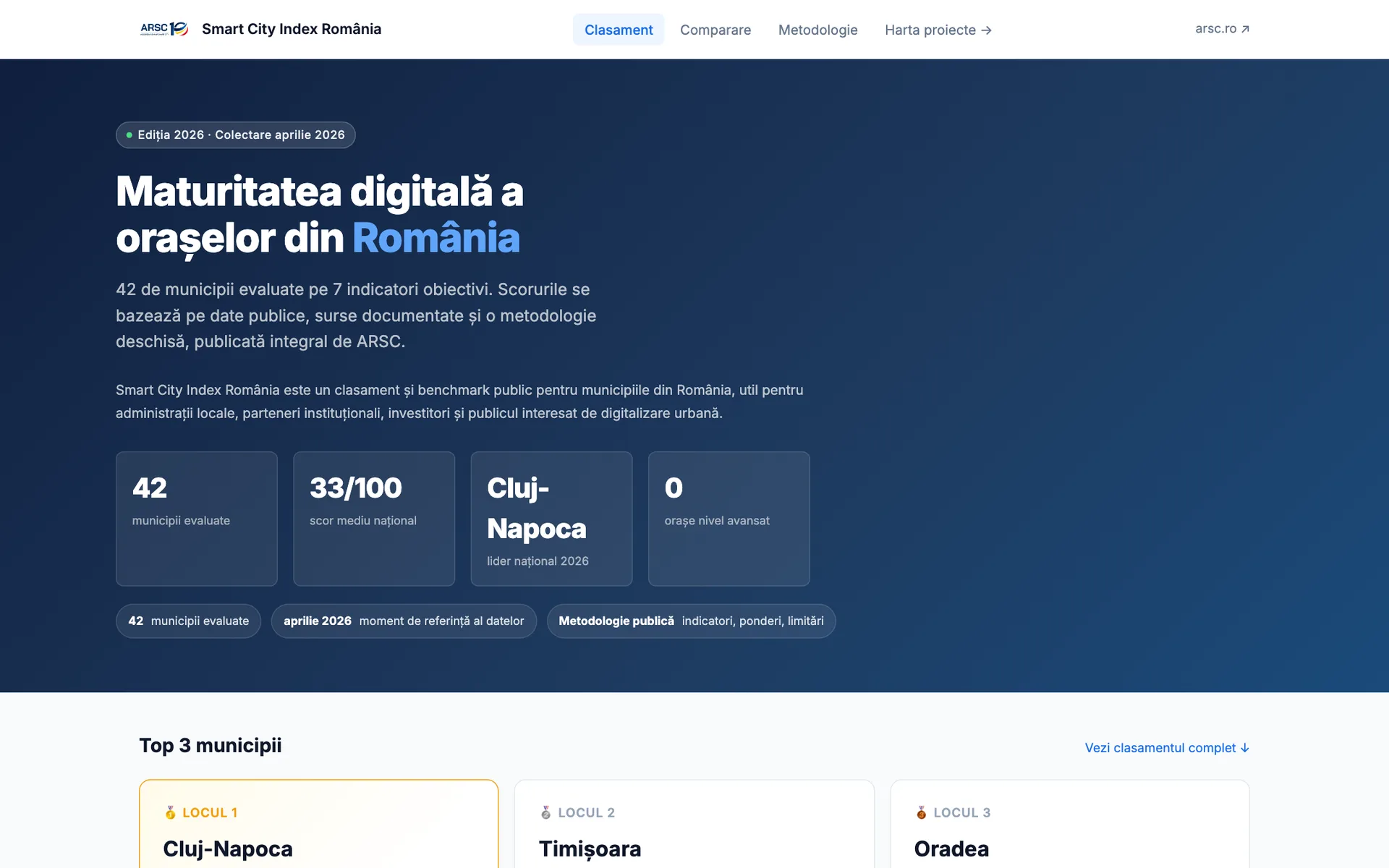Open the Timișoara top municipality card
Image resolution: width=1389 pixels, height=868 pixels.
(694, 824)
